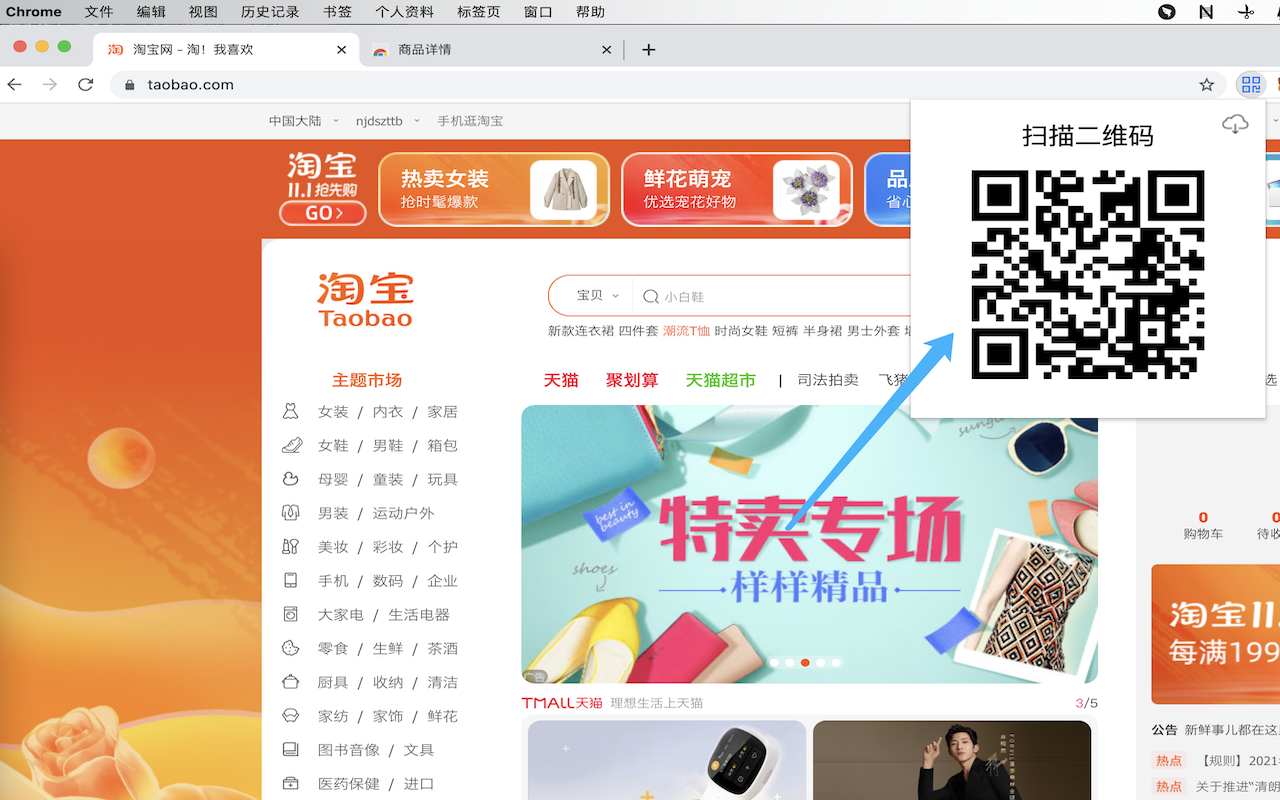The width and height of the screenshot is (1280, 800).
Task: Click the Notion icon in macOS menu bar
Action: tap(1206, 12)
